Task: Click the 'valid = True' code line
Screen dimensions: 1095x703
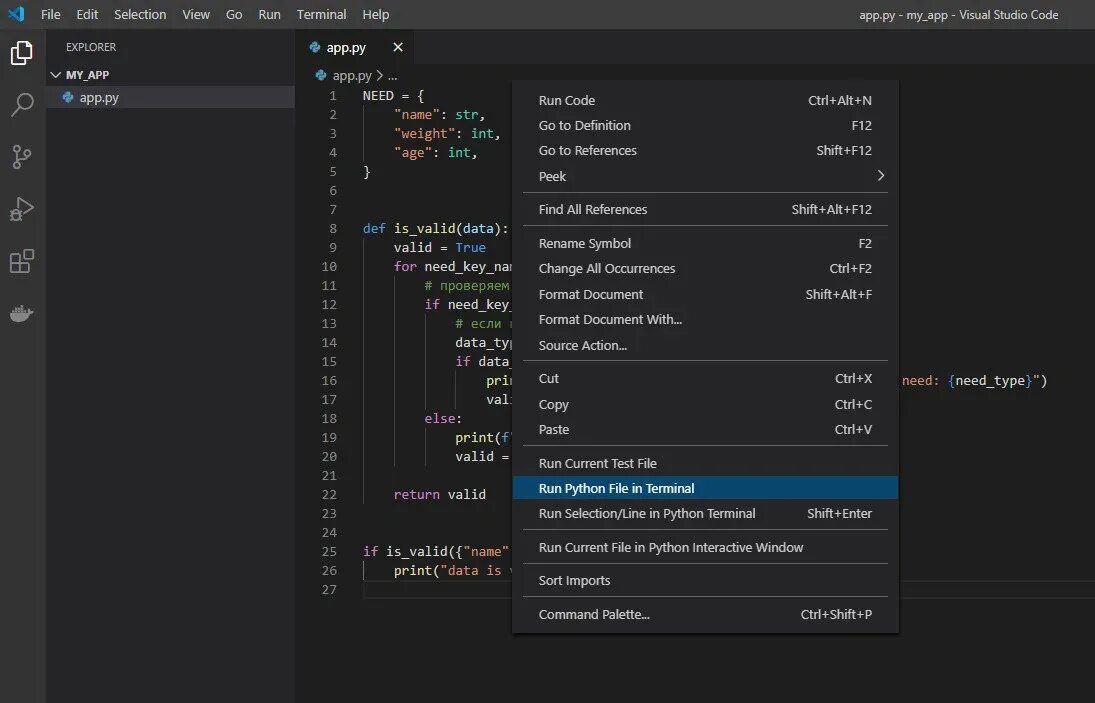Action: 439,247
